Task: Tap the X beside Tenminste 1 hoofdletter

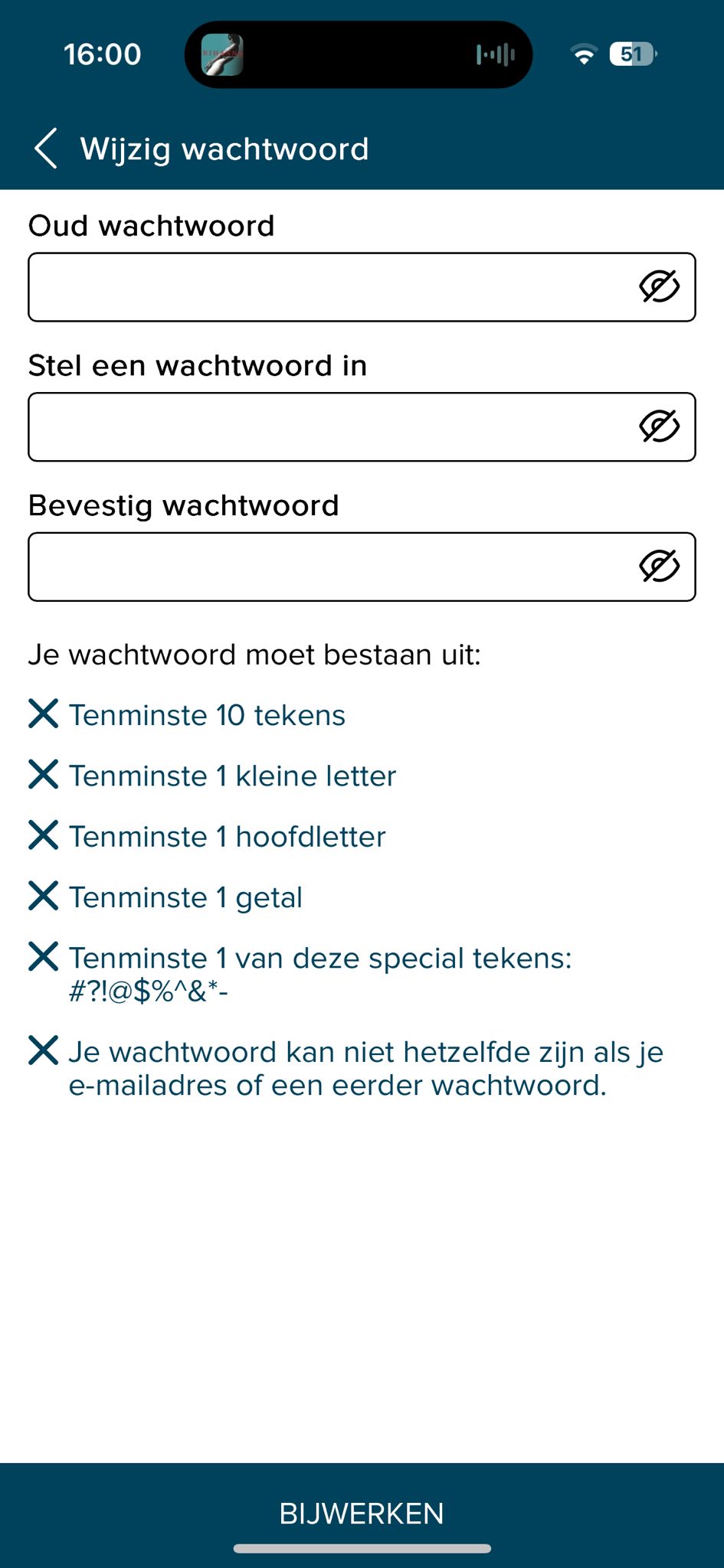Action: 44,835
